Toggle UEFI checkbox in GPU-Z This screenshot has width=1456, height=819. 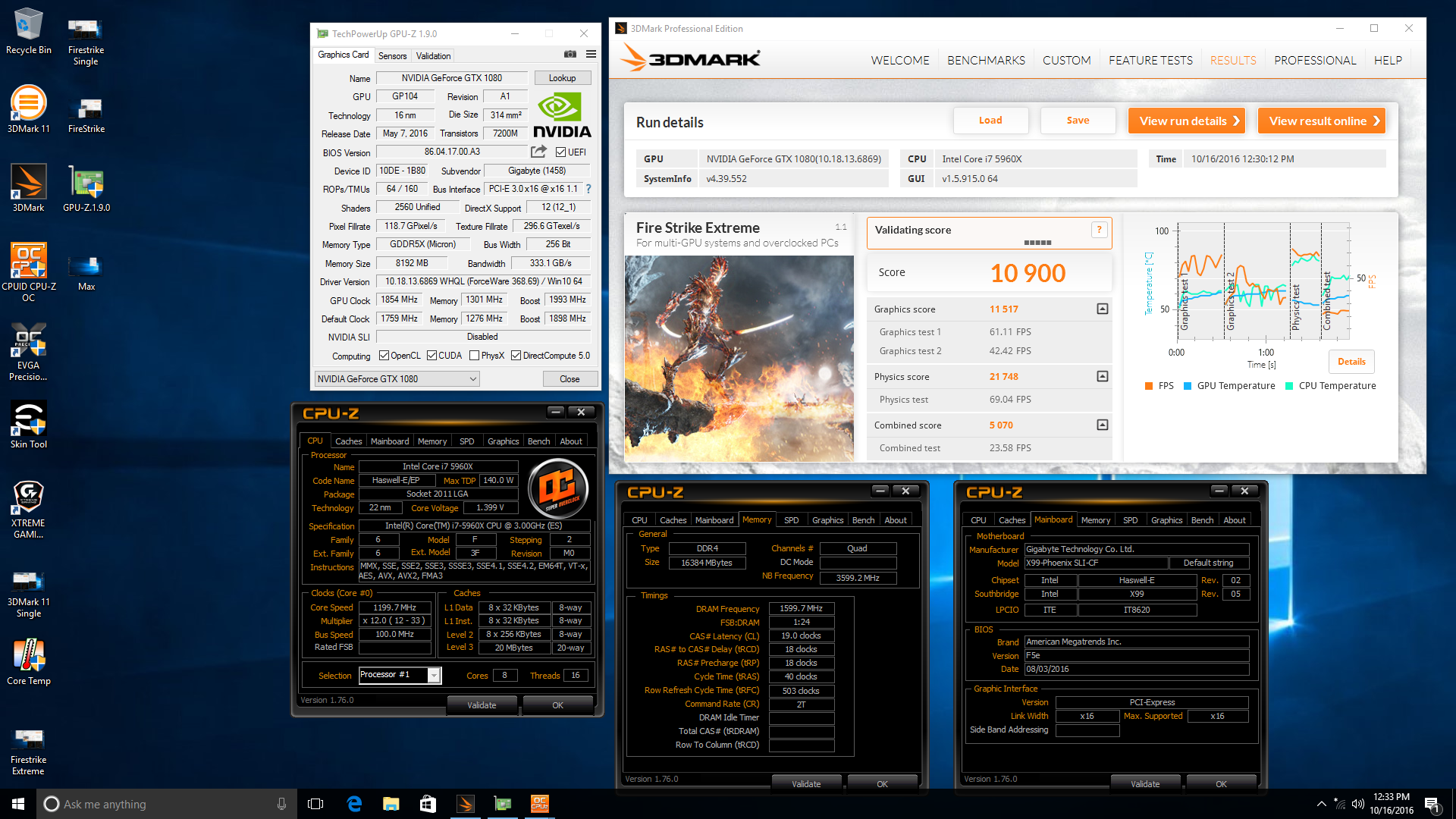pos(561,152)
